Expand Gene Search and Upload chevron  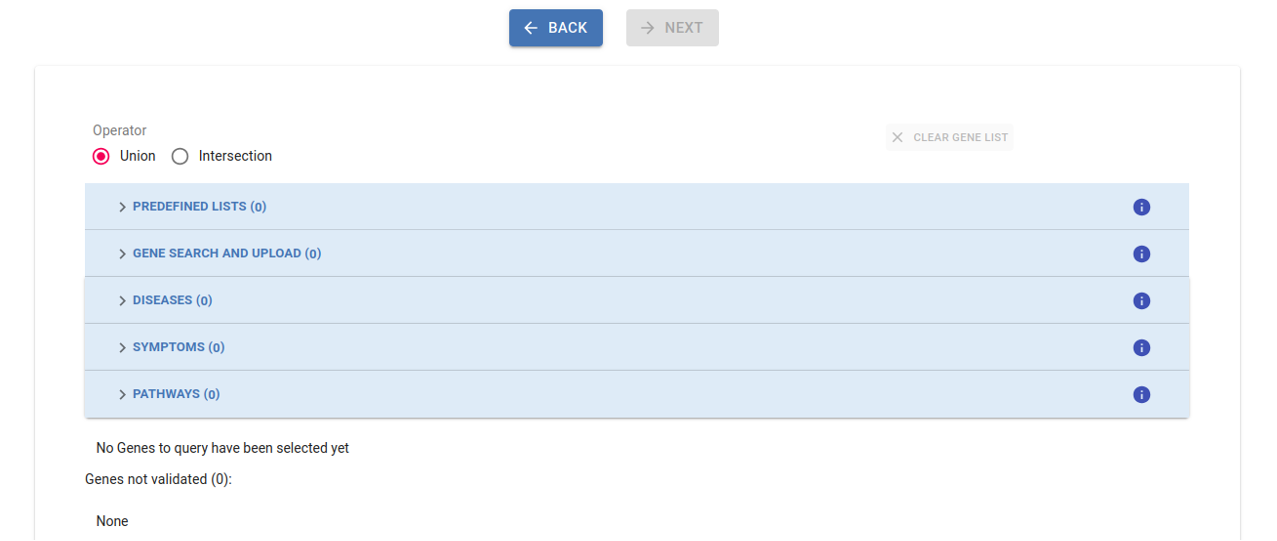pyautogui.click(x=122, y=254)
